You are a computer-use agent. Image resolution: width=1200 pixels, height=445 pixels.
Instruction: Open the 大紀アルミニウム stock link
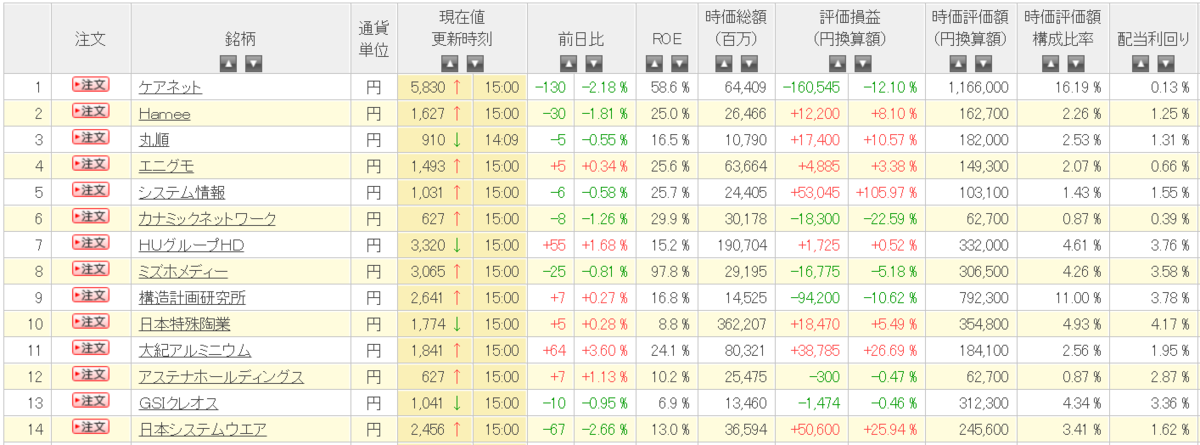195,350
